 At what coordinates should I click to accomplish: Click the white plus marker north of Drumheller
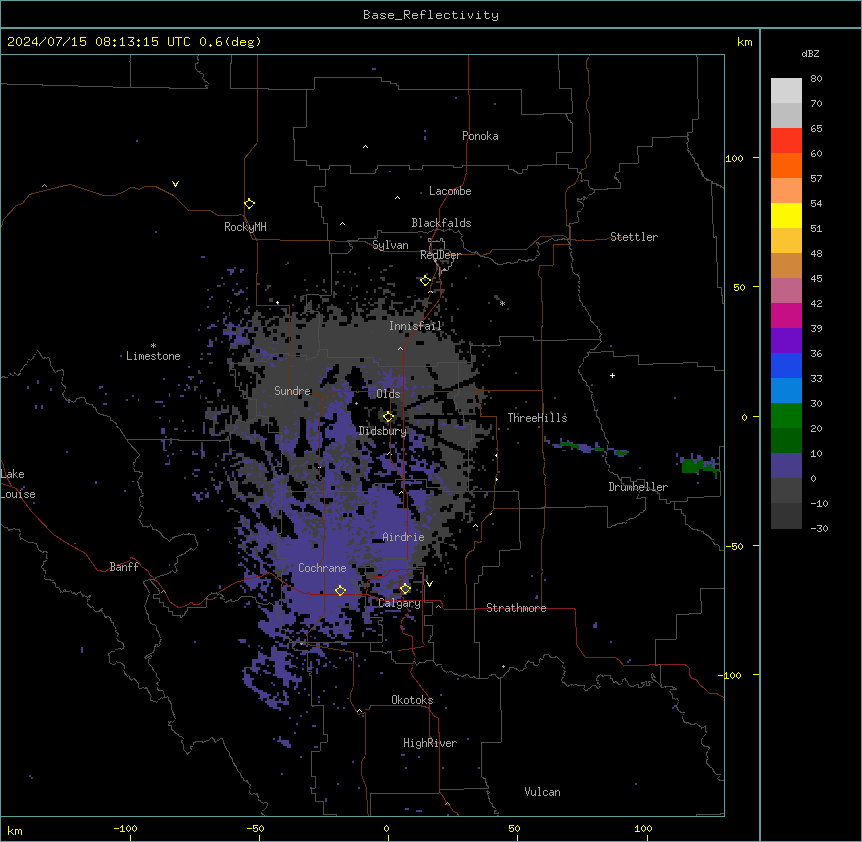612,375
